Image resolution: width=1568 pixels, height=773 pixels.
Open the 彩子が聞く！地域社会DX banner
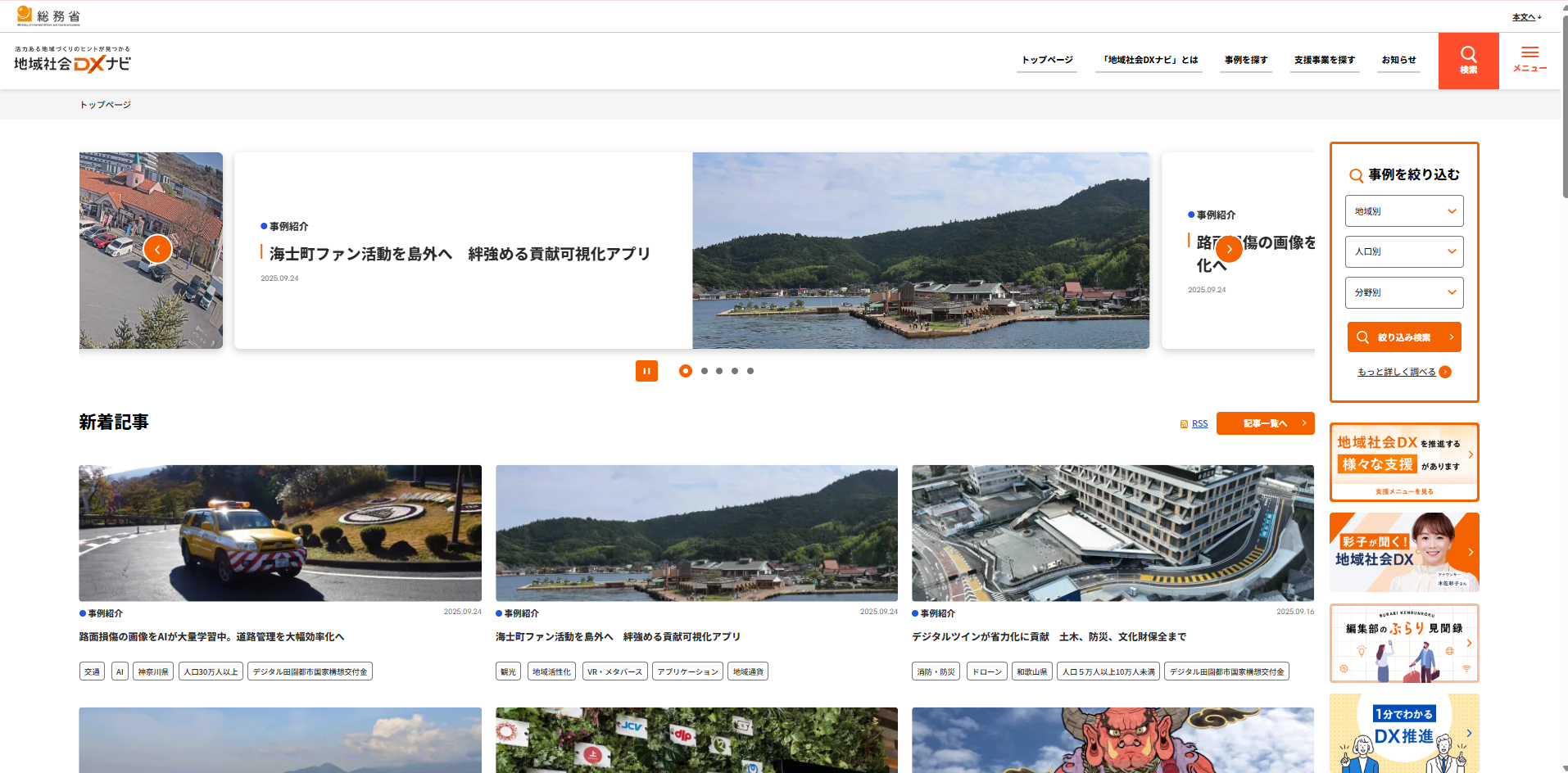point(1403,552)
